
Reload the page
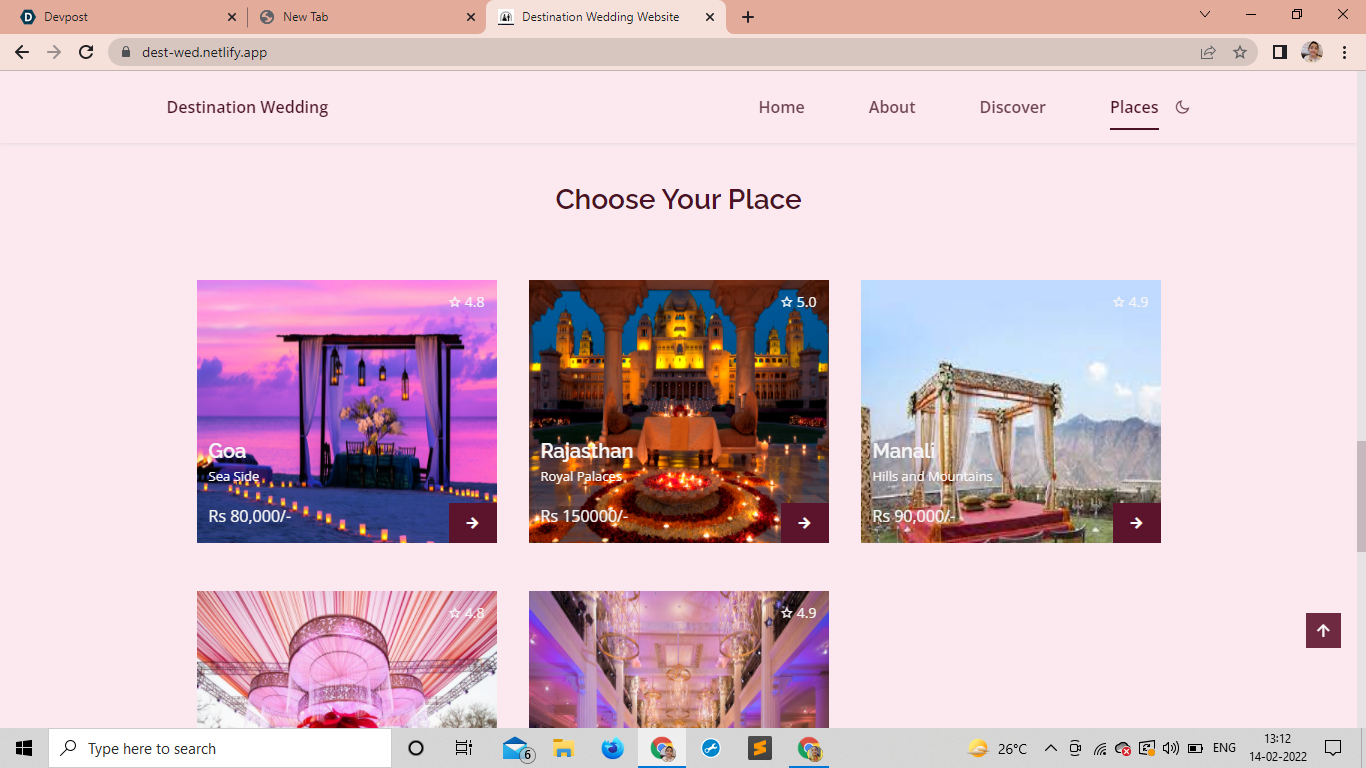(86, 52)
